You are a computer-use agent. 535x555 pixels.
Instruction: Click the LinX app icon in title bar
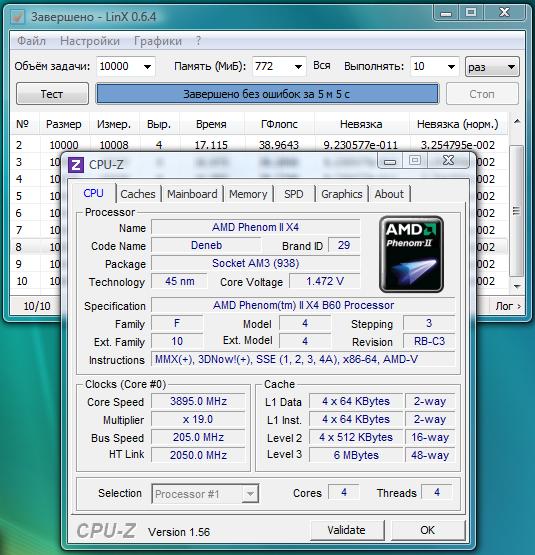[17, 17]
